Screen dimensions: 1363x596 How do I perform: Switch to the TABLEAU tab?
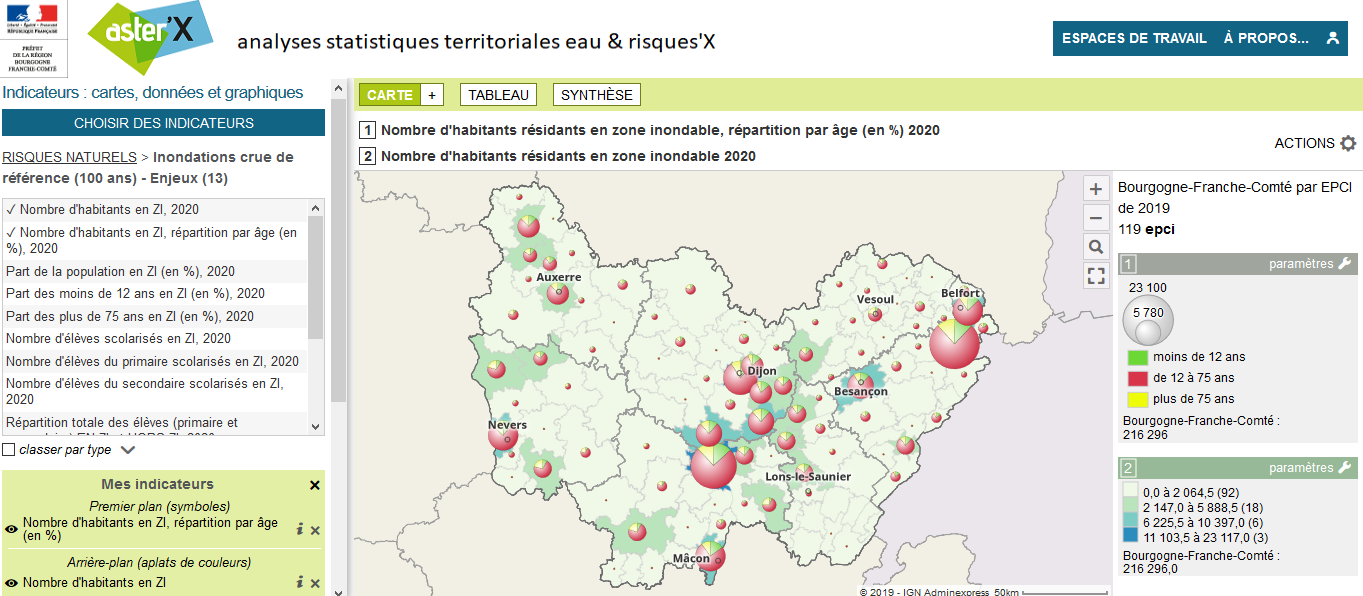pyautogui.click(x=498, y=95)
